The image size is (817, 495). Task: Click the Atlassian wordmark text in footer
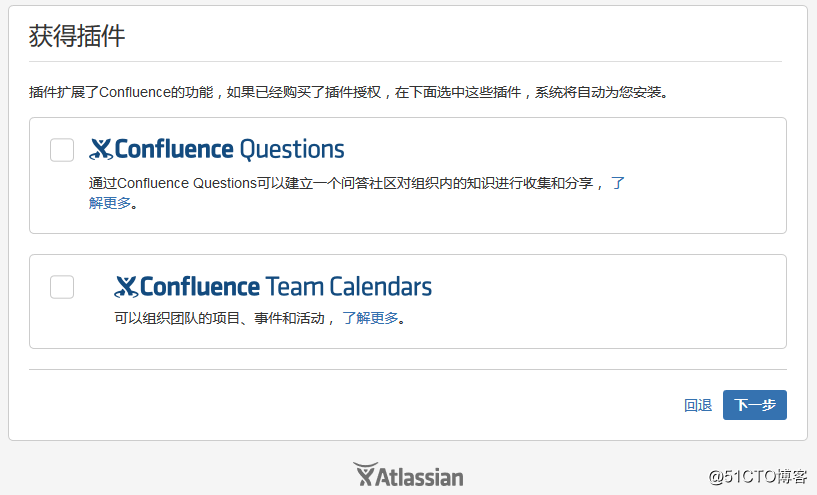click(x=419, y=477)
